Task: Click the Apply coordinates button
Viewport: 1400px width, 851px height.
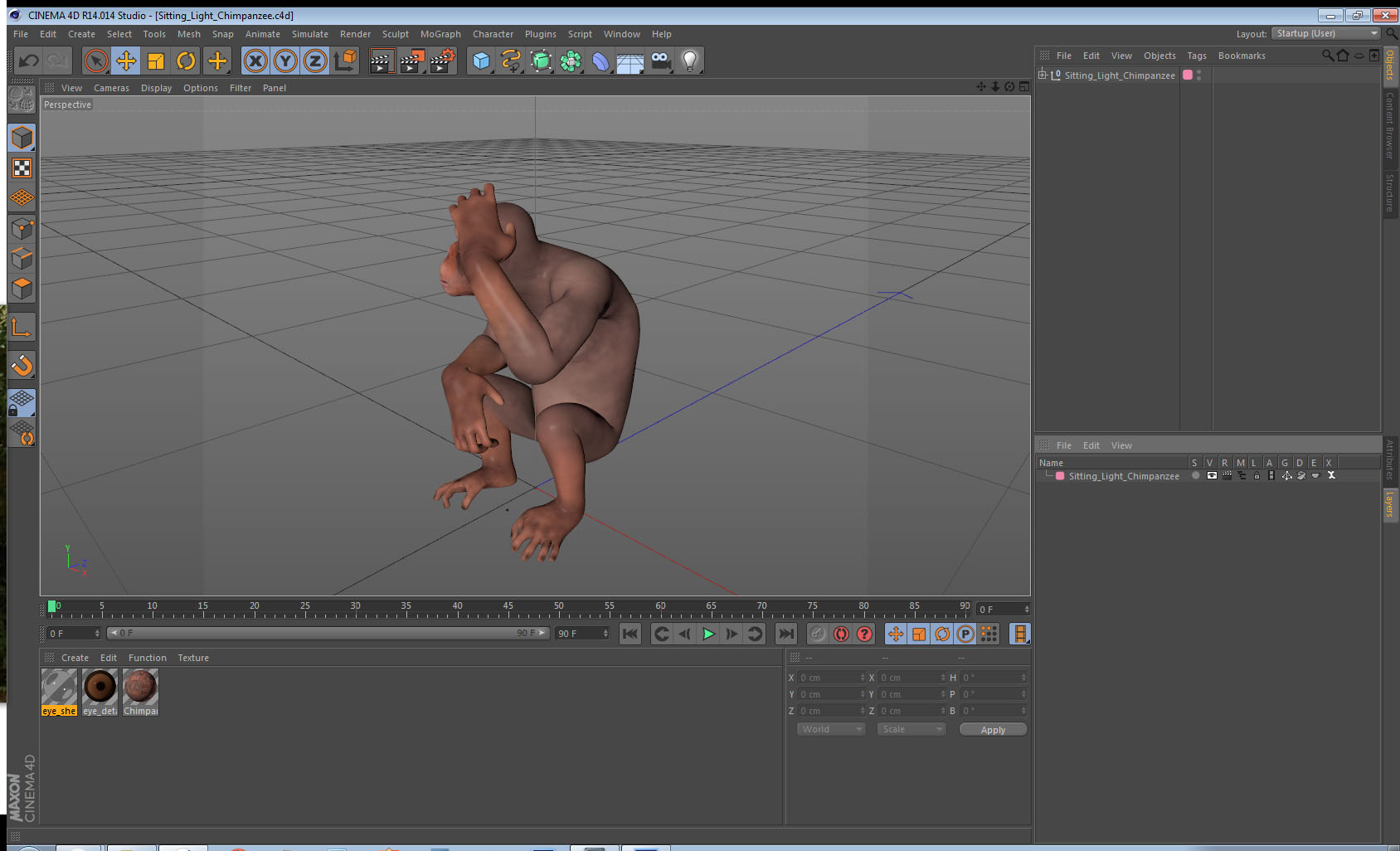Action: pos(993,730)
